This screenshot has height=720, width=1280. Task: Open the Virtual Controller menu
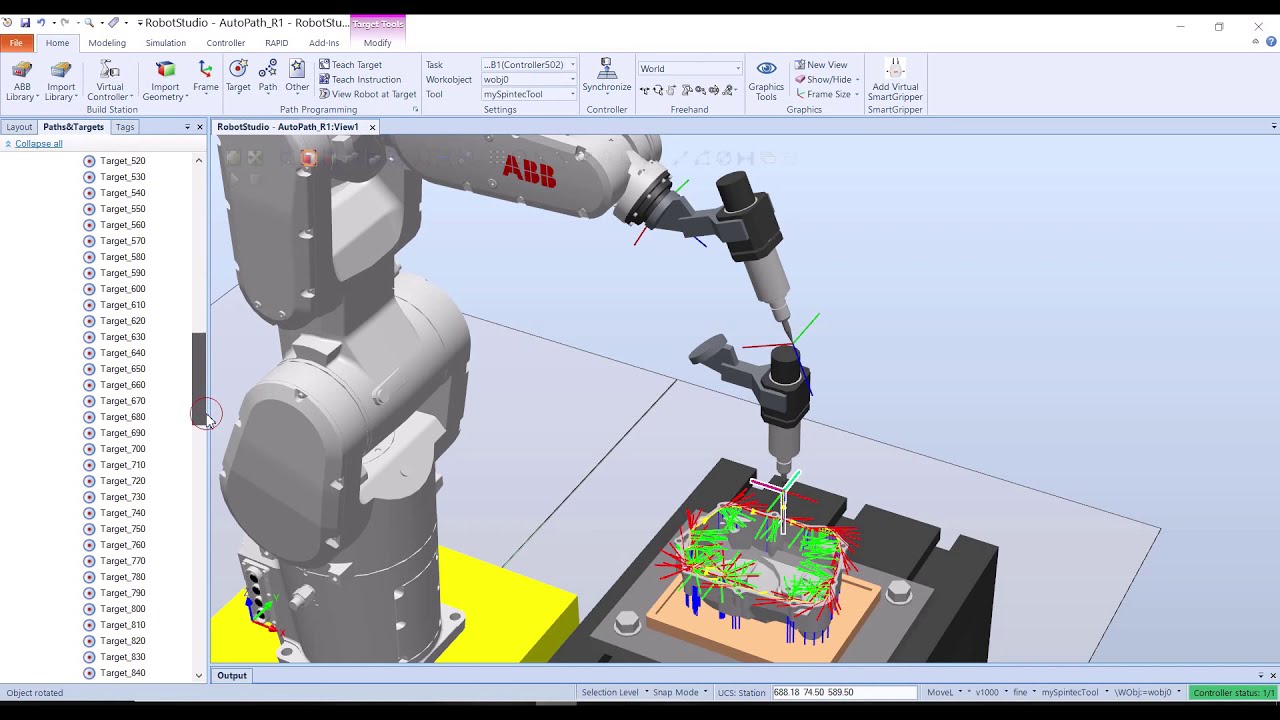tap(110, 81)
